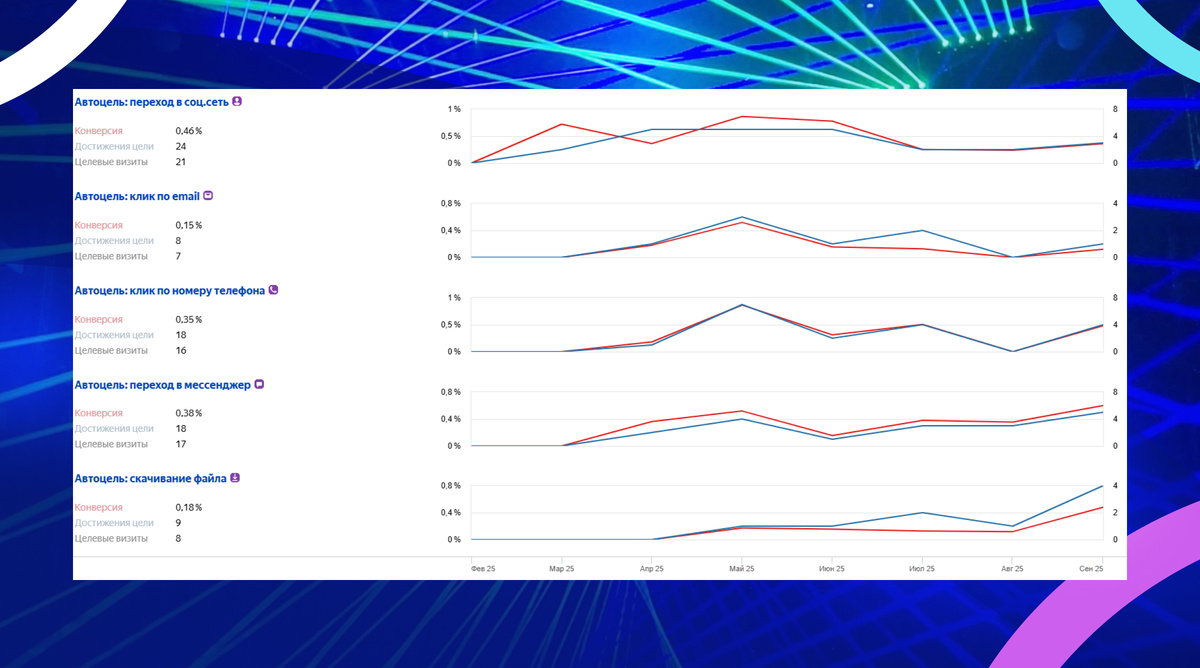The image size is (1200, 668).
Task: Click the social network goal user icon
Action: coord(238,102)
